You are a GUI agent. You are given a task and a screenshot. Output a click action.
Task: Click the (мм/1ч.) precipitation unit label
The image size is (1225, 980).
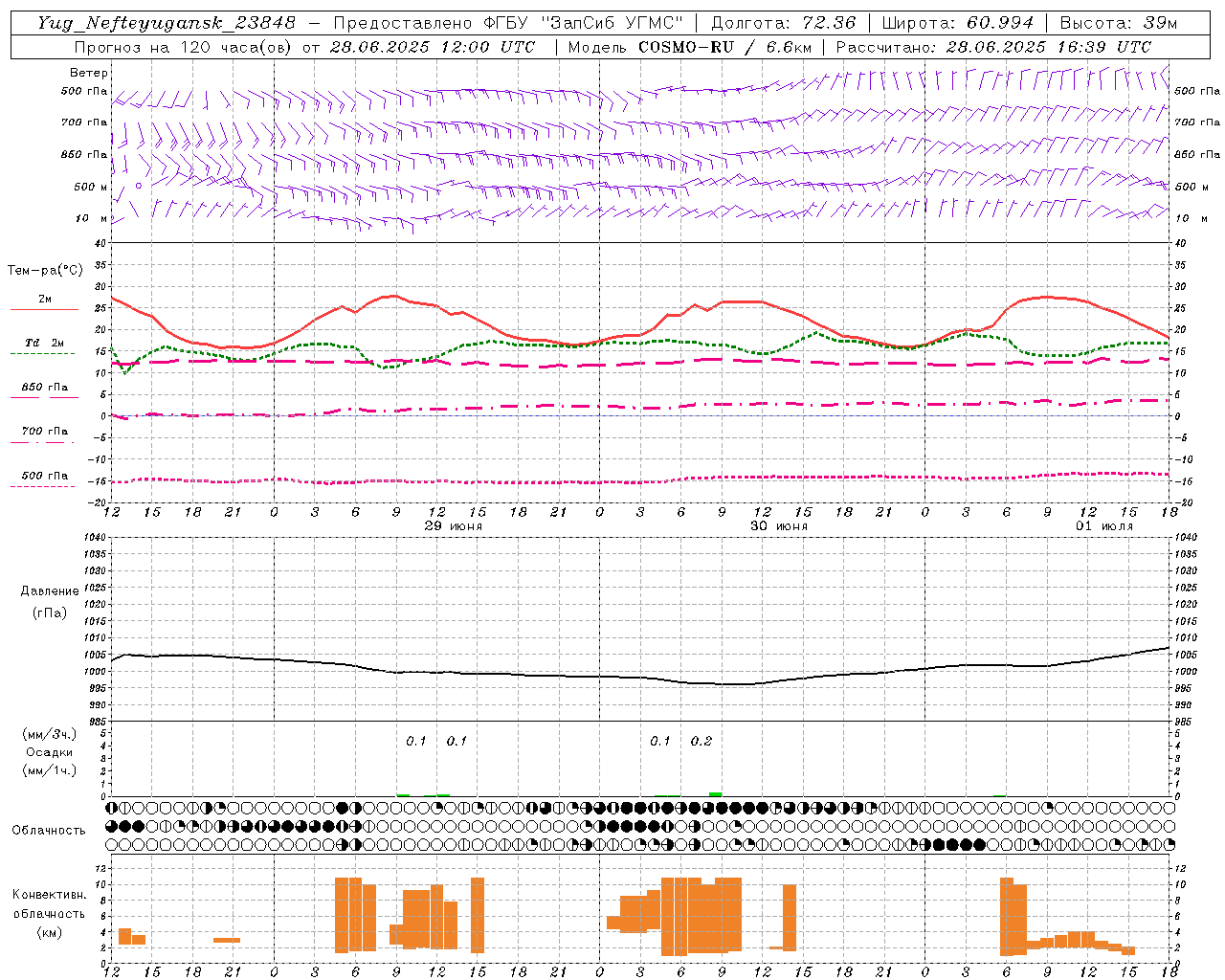(50, 770)
